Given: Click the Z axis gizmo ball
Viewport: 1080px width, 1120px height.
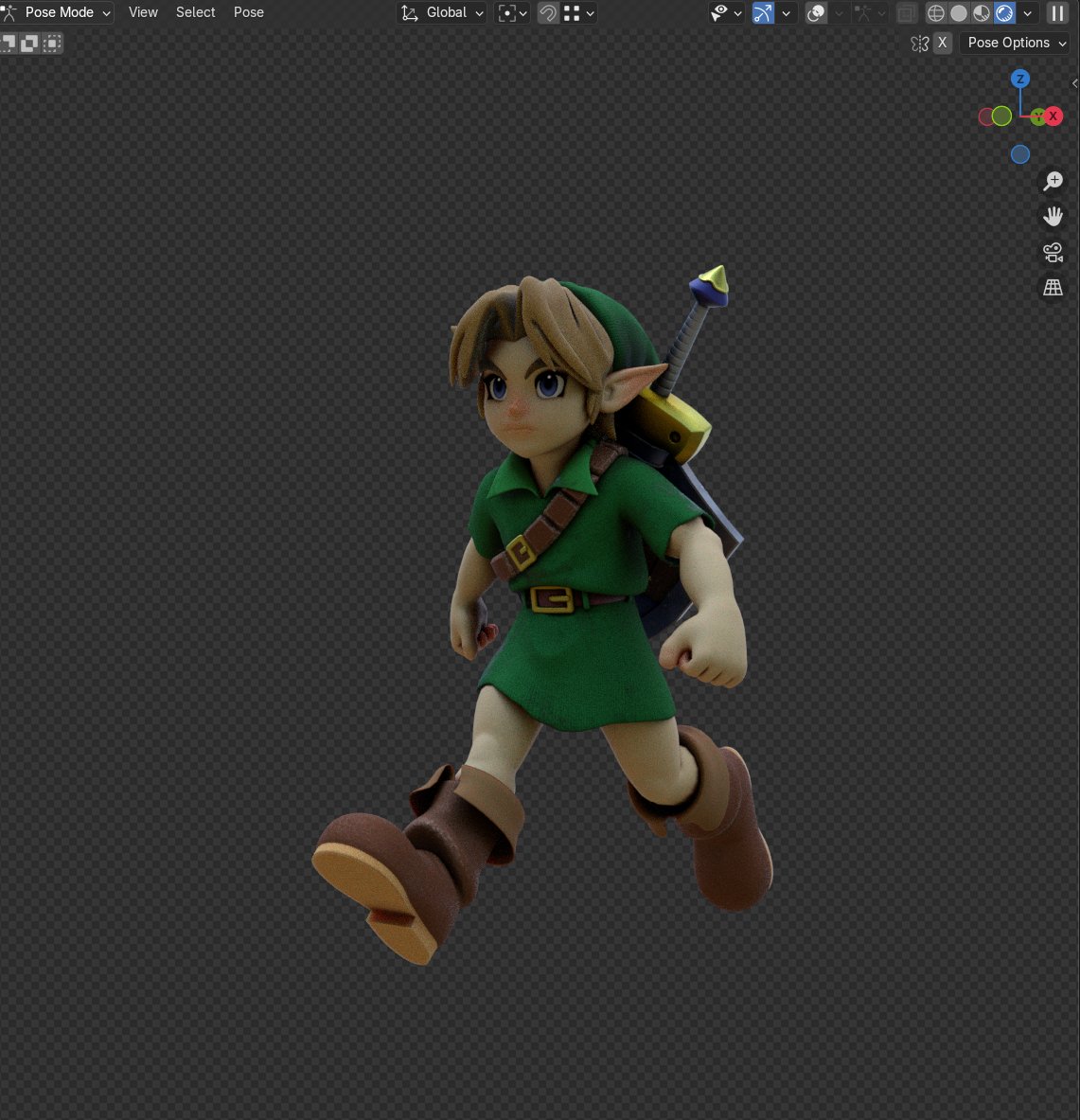Looking at the screenshot, I should (x=1020, y=79).
